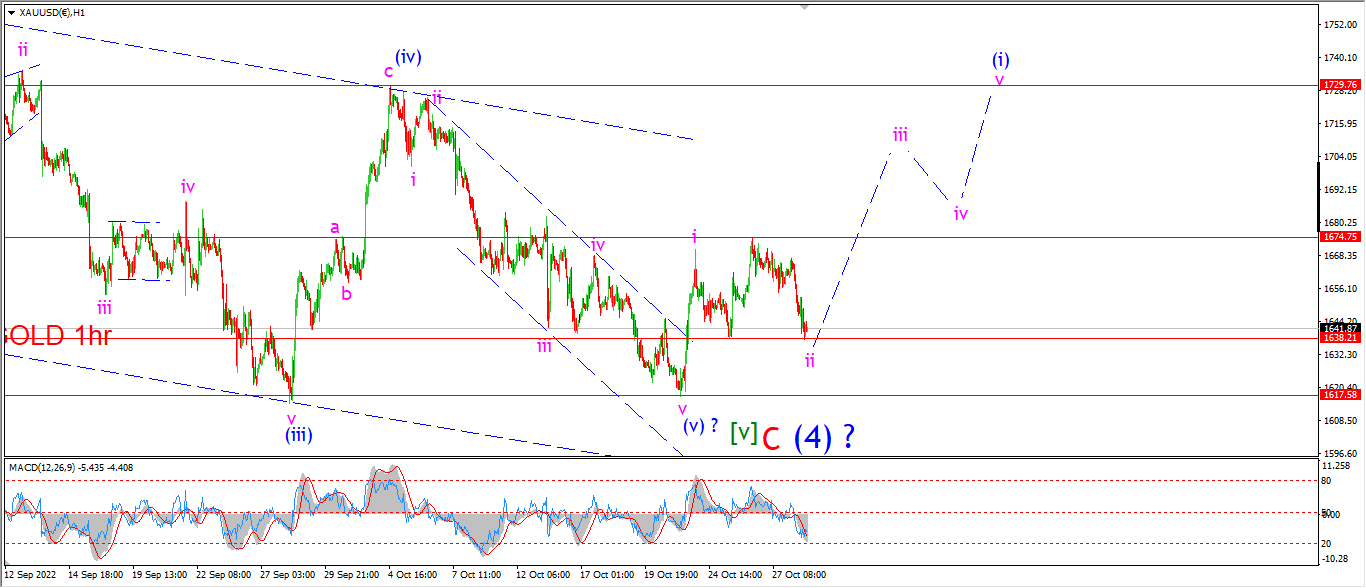Viewport: 1366px width, 588px height.
Task: Click the 1752.00 value on price scale
Action: 1337,24
